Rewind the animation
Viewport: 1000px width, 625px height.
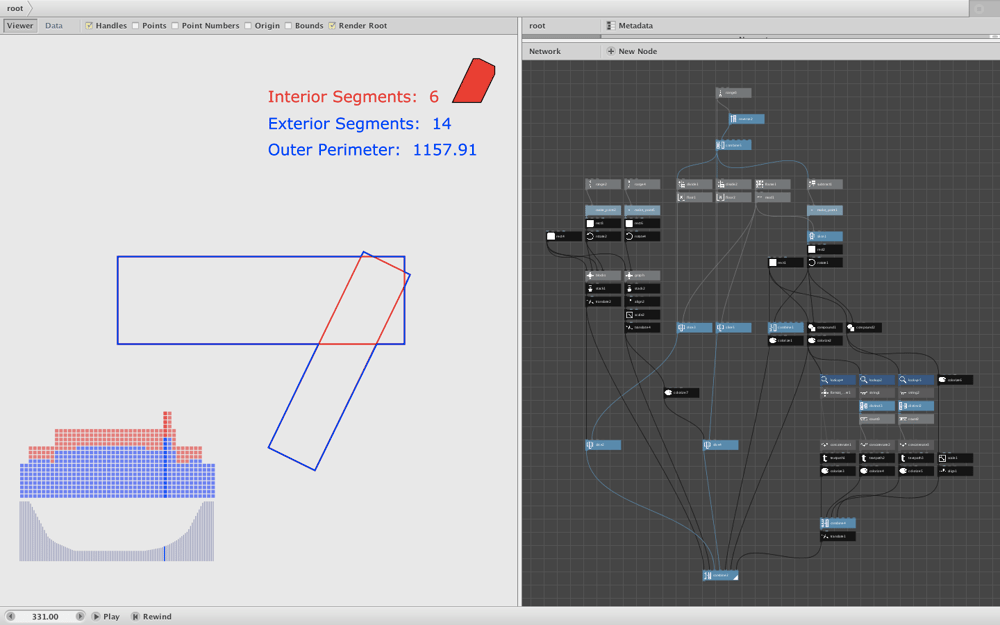click(x=151, y=616)
